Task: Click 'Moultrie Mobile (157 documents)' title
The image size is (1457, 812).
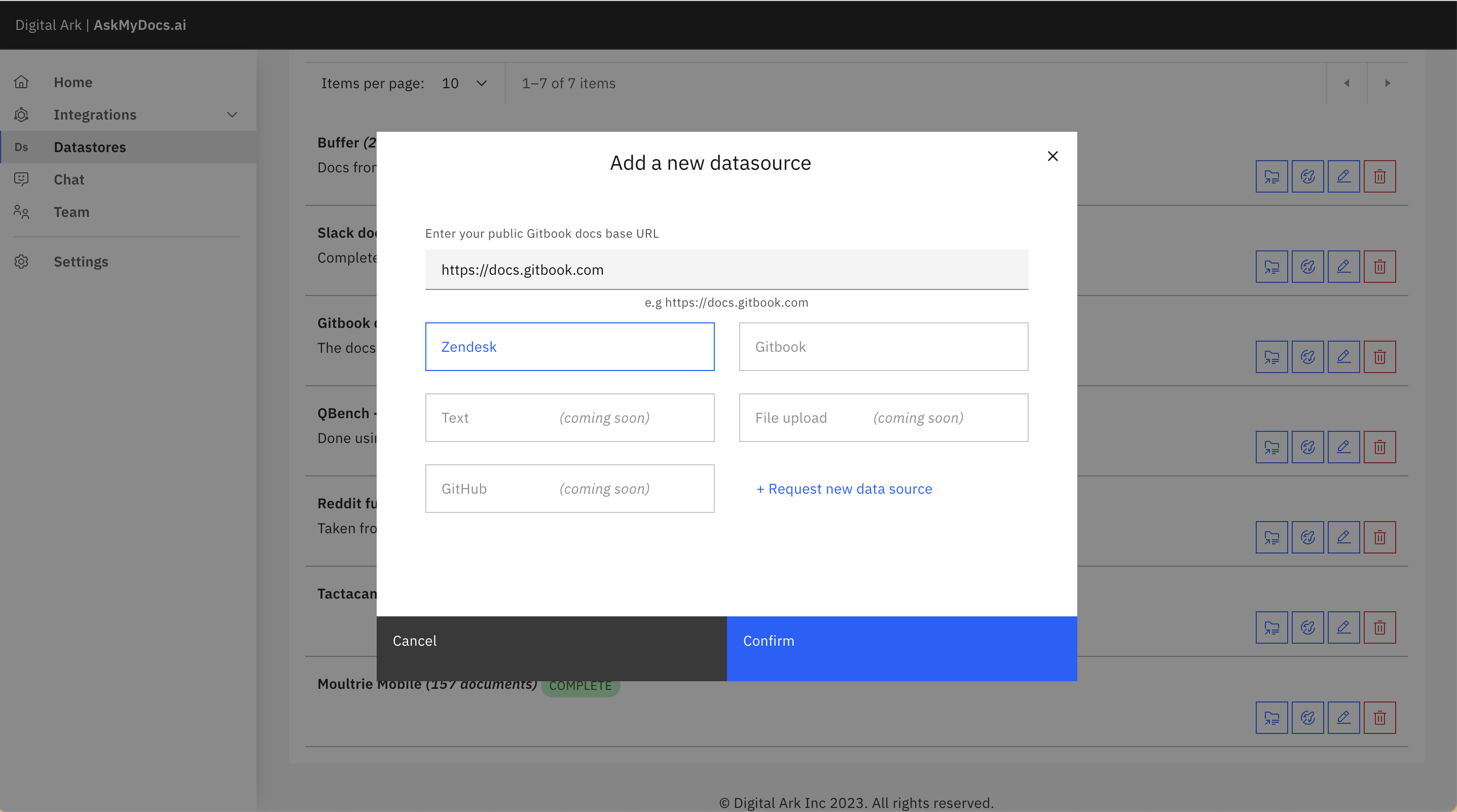Action: [427, 684]
